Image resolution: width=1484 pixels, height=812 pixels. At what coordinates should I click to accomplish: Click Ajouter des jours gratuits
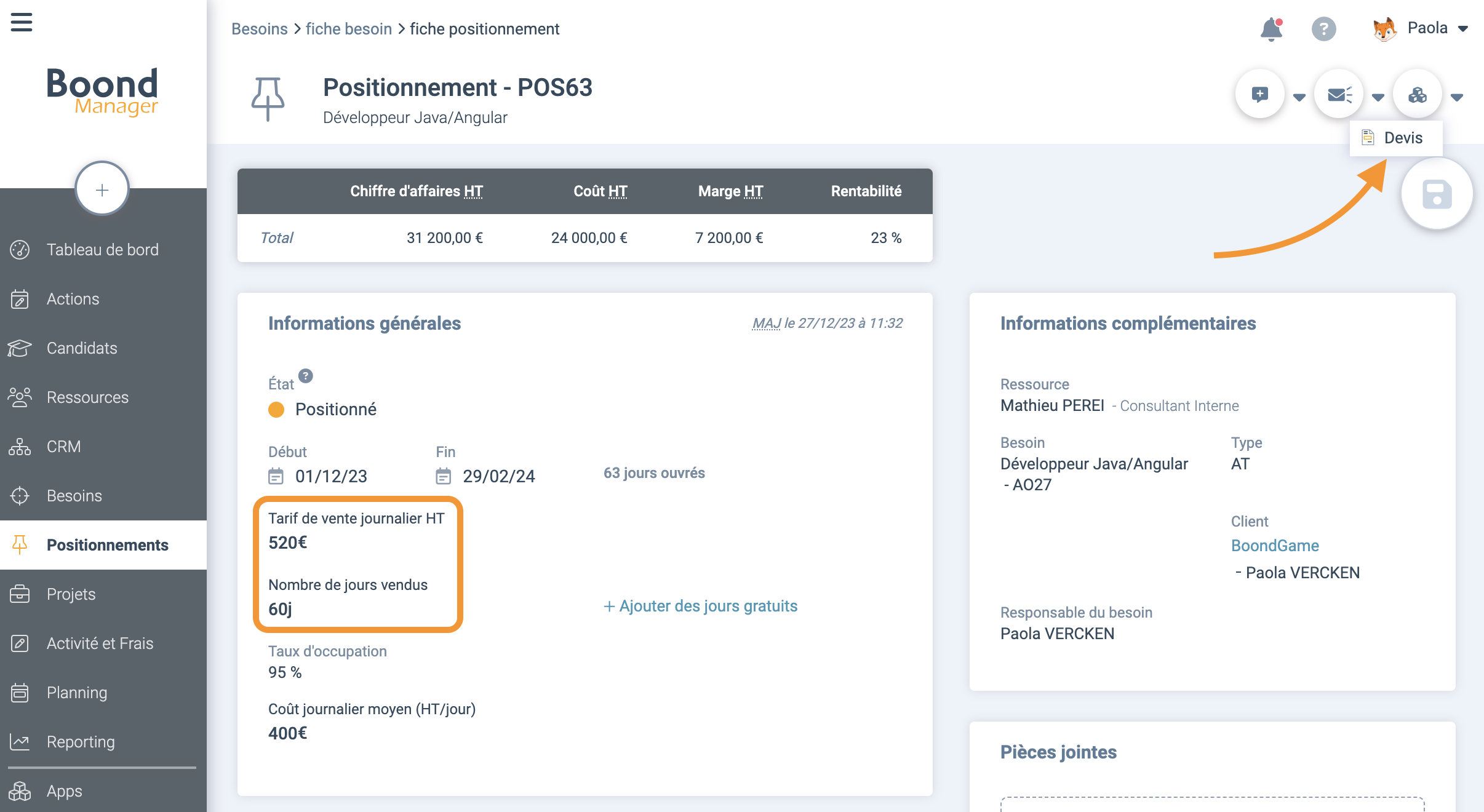pos(701,607)
